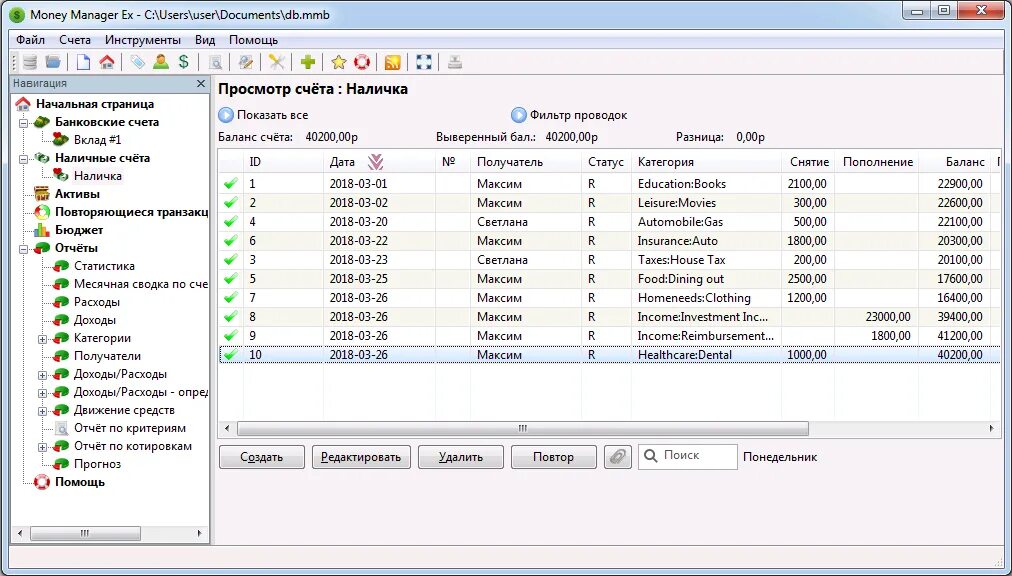The width and height of the screenshot is (1012, 576).
Task: Sort by the Дата column header
Action: [x=380, y=162]
